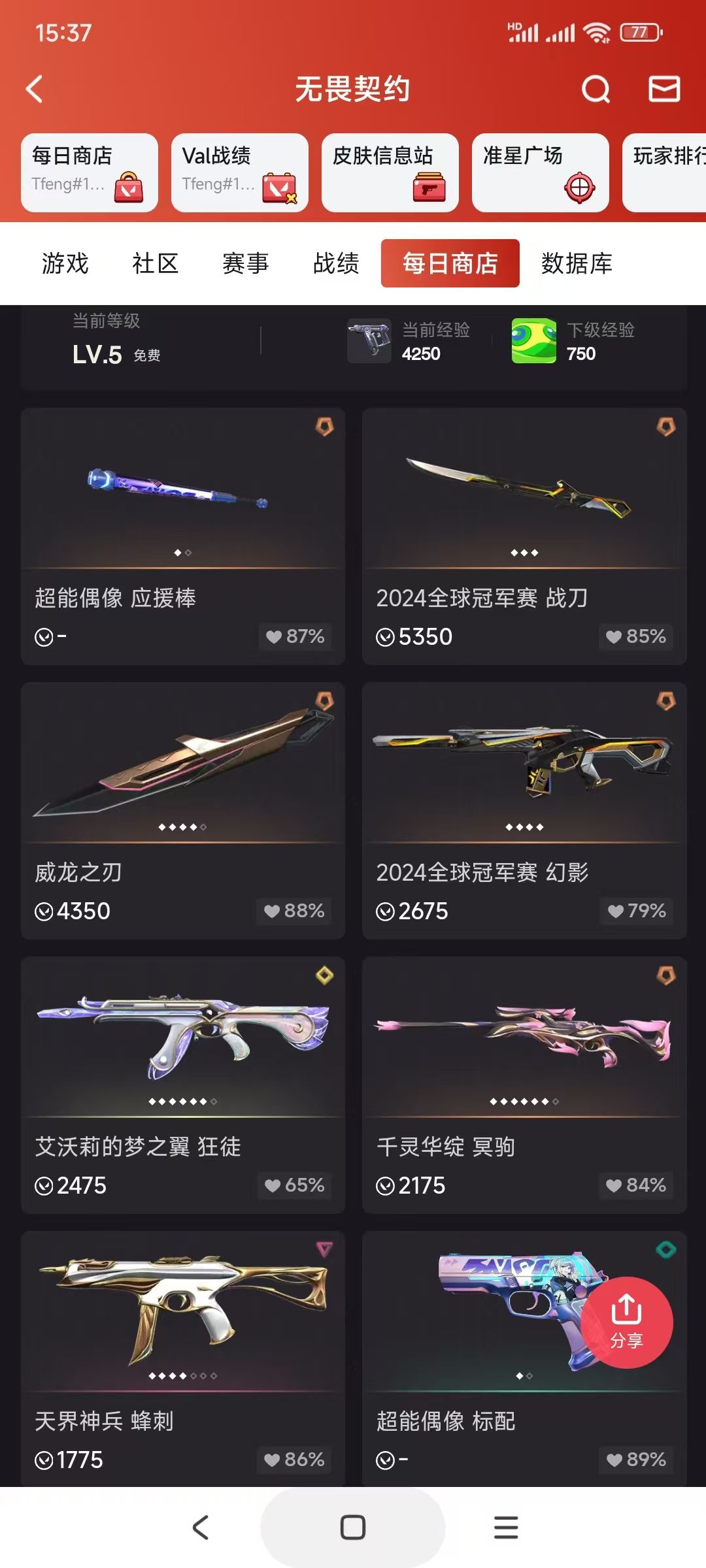
Task: Open the 每日商店 bag shortcut card
Action: (89, 172)
